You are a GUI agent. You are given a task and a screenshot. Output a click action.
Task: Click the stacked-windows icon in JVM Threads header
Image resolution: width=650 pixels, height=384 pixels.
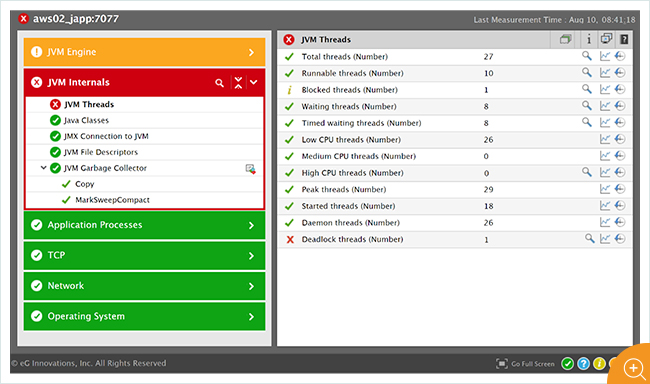pos(565,39)
